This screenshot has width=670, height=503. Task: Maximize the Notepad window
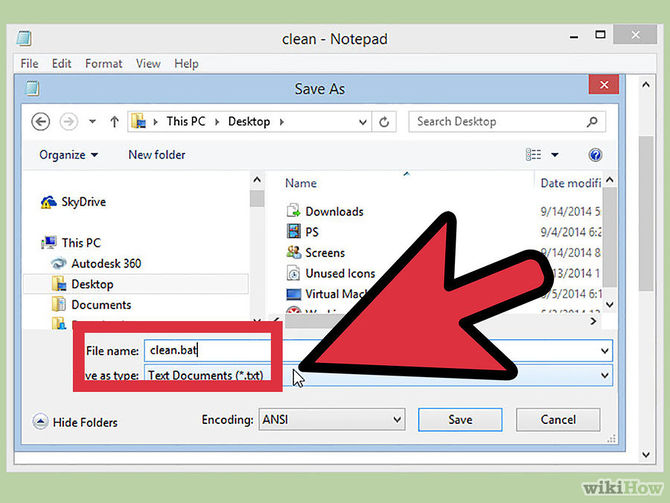[x=600, y=35]
